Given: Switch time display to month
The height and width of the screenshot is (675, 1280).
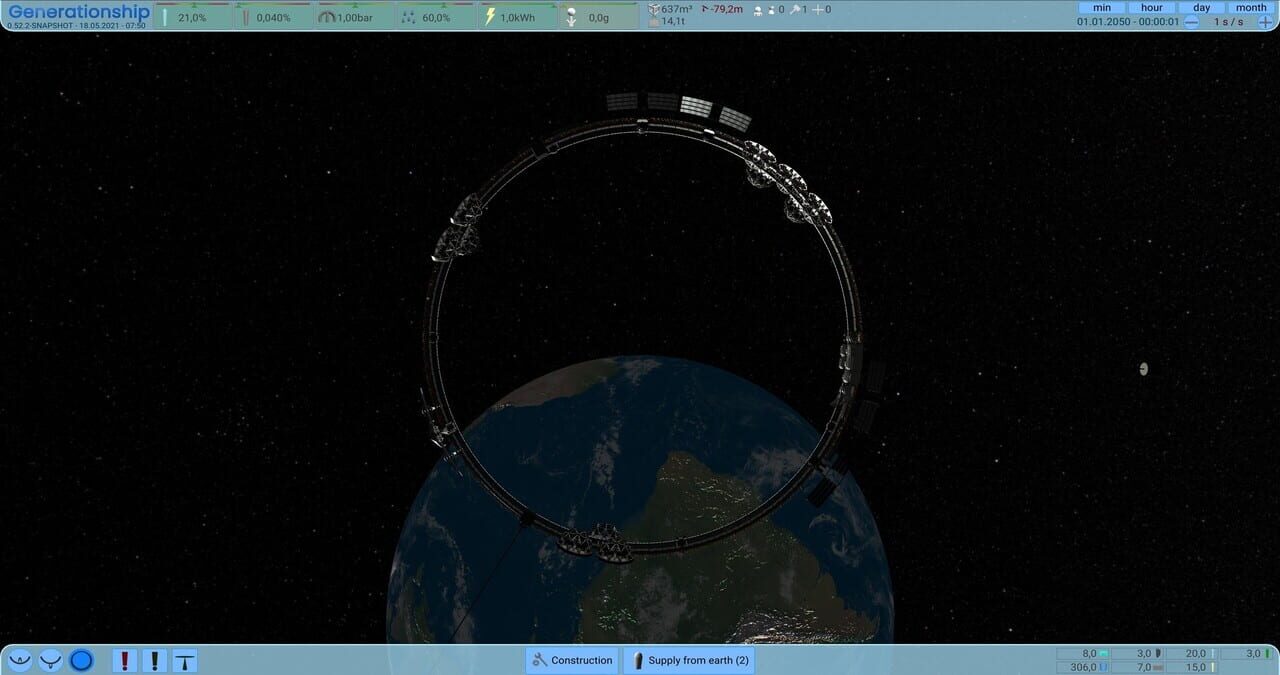Looking at the screenshot, I should 1250,7.
